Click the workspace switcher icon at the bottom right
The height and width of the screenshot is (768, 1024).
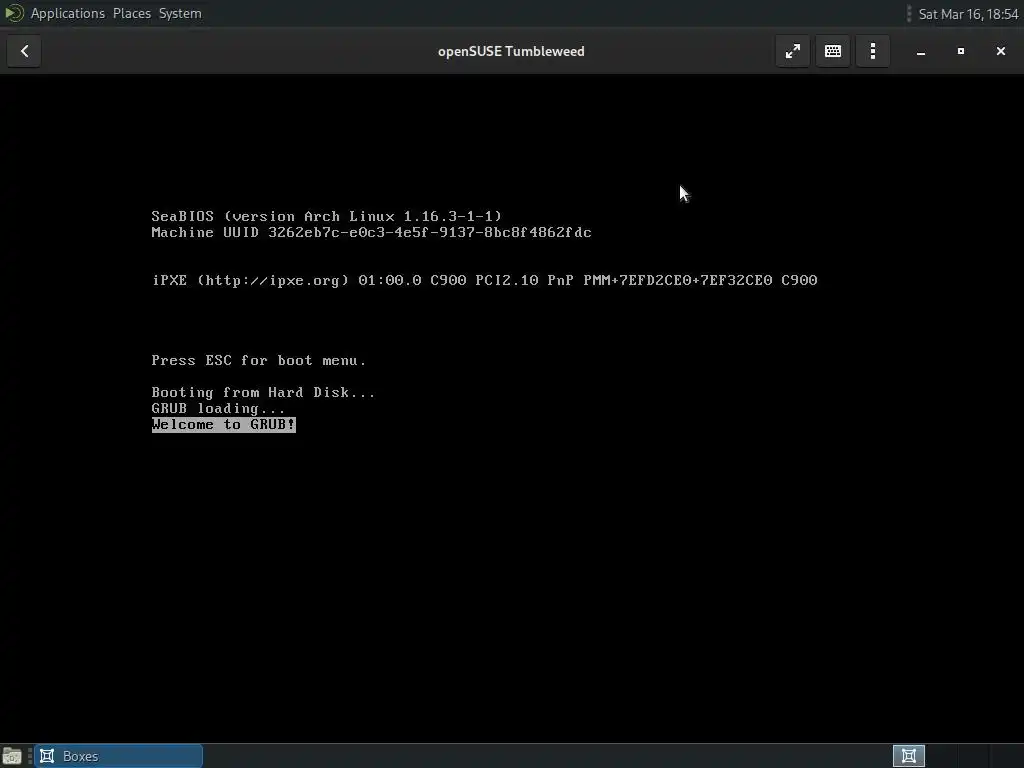coord(908,756)
